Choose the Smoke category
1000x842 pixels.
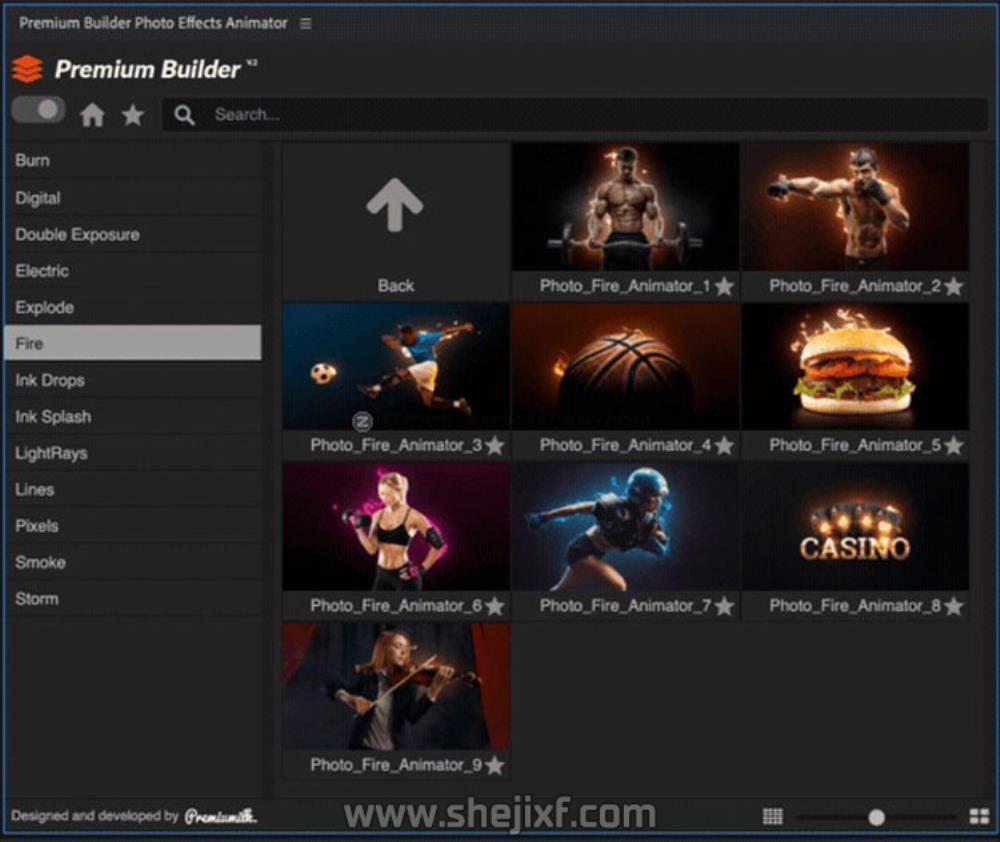(40, 563)
